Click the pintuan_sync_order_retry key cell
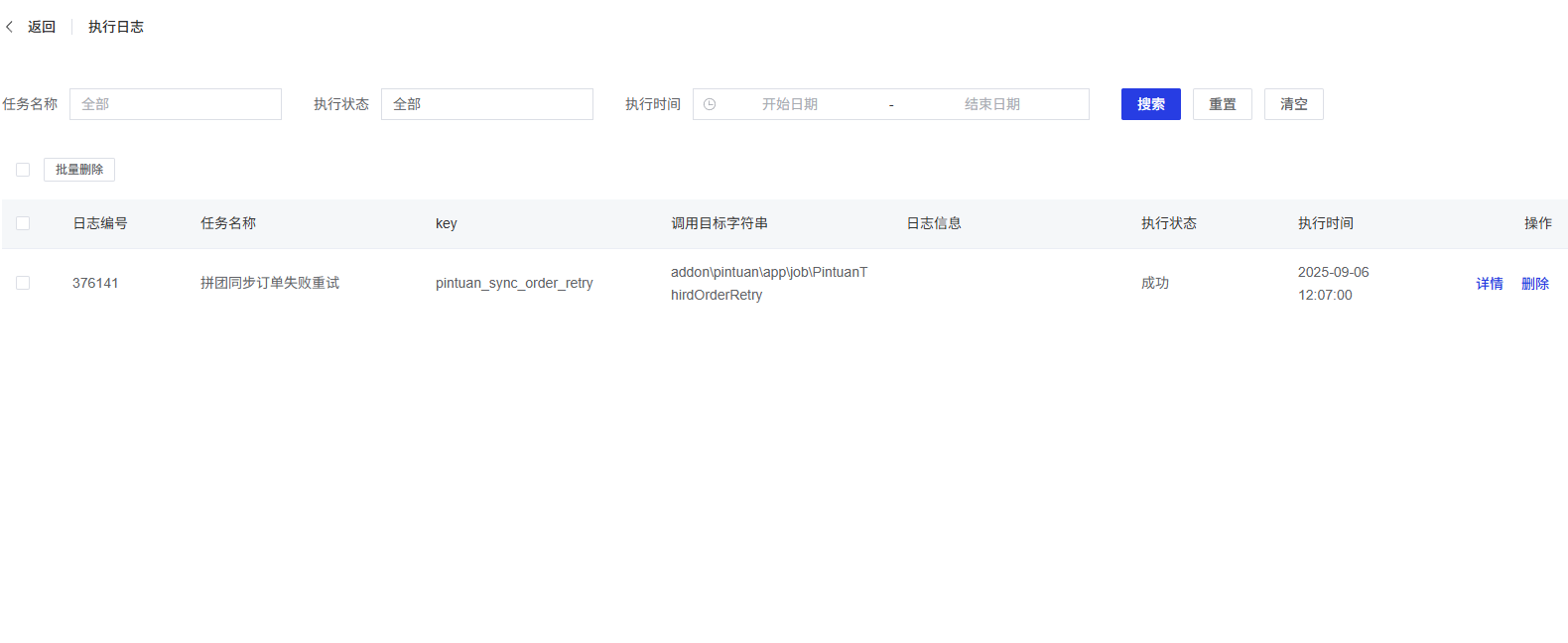This screenshot has width=1568, height=643. (514, 283)
